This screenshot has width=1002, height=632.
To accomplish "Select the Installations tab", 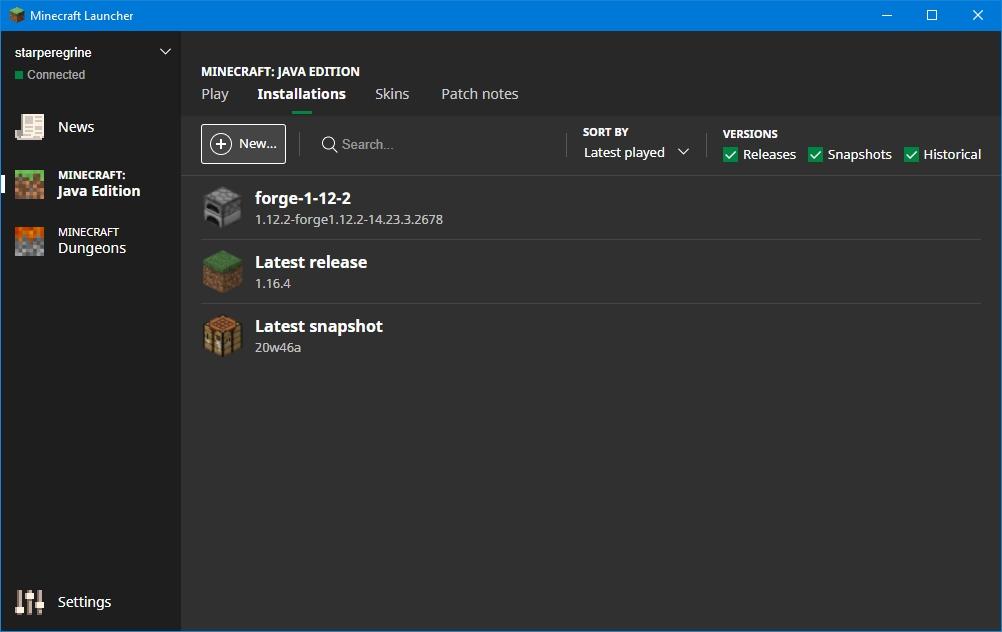I will (302, 94).
